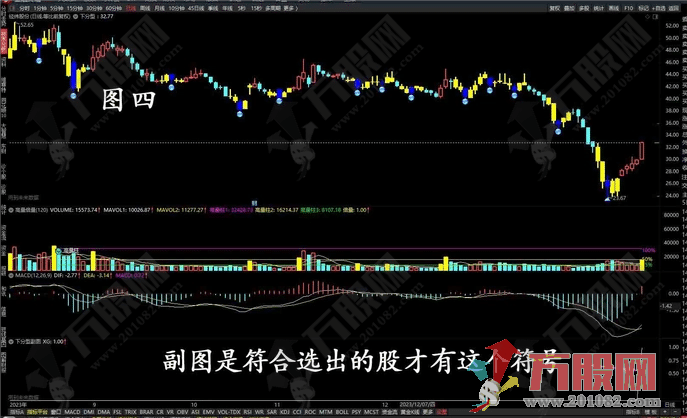The height and width of the screenshot is (418, 687).
Task: Add the stock with +自选
Action: (659, 8)
